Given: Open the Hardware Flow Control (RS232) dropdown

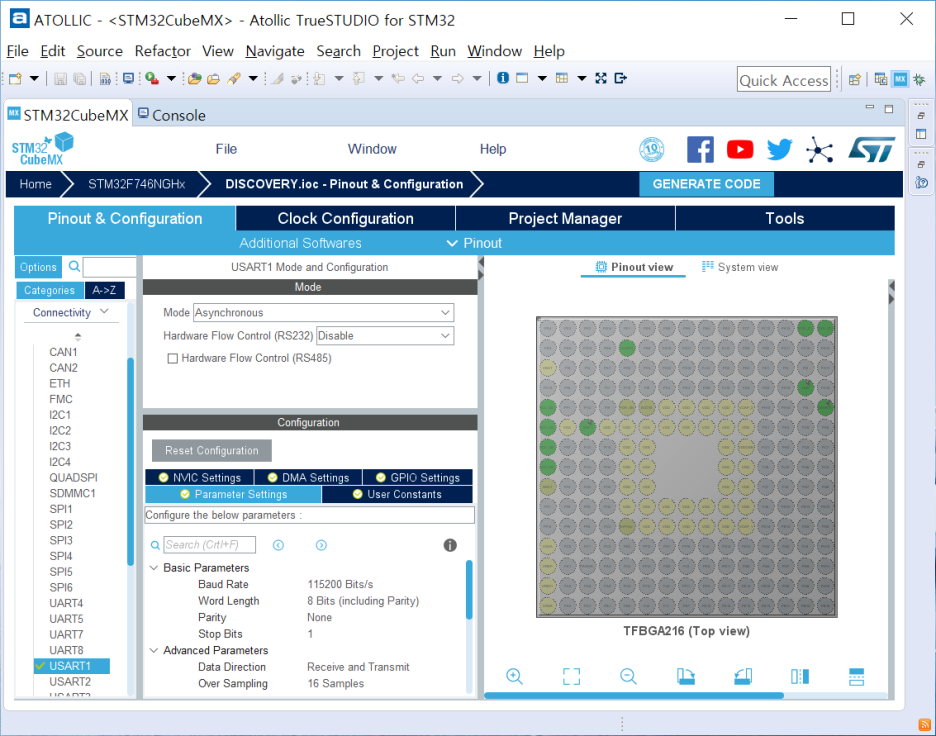Looking at the screenshot, I should (384, 335).
